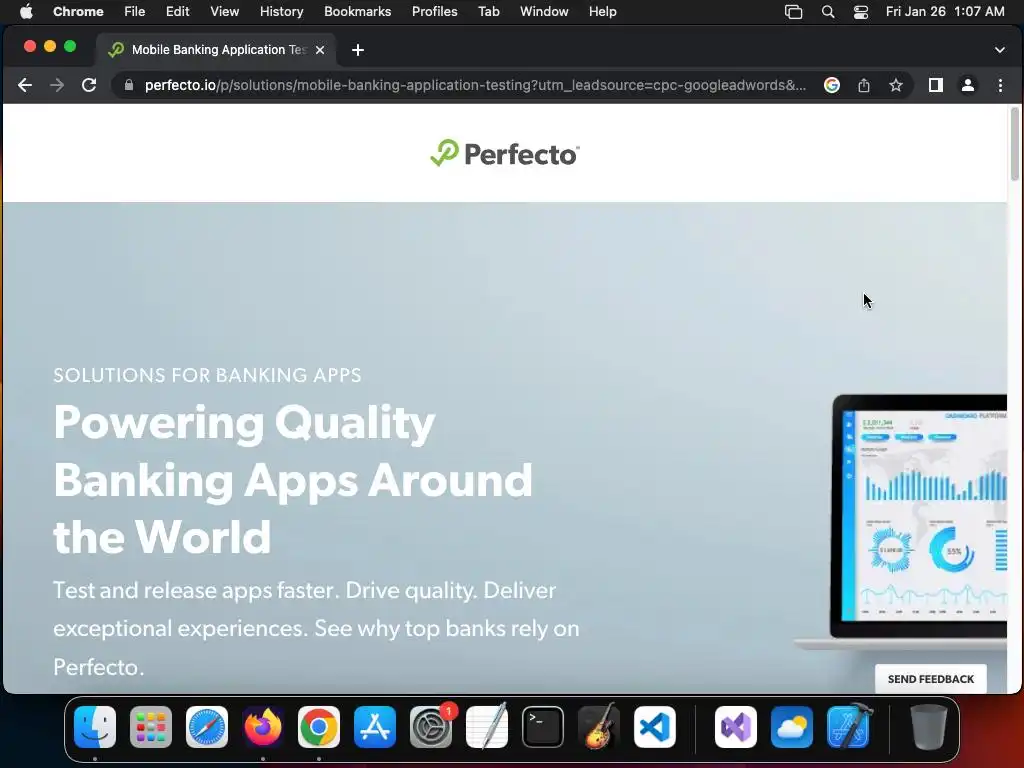Open the Profiles menu
Screen dimensions: 1024x768
click(x=434, y=11)
